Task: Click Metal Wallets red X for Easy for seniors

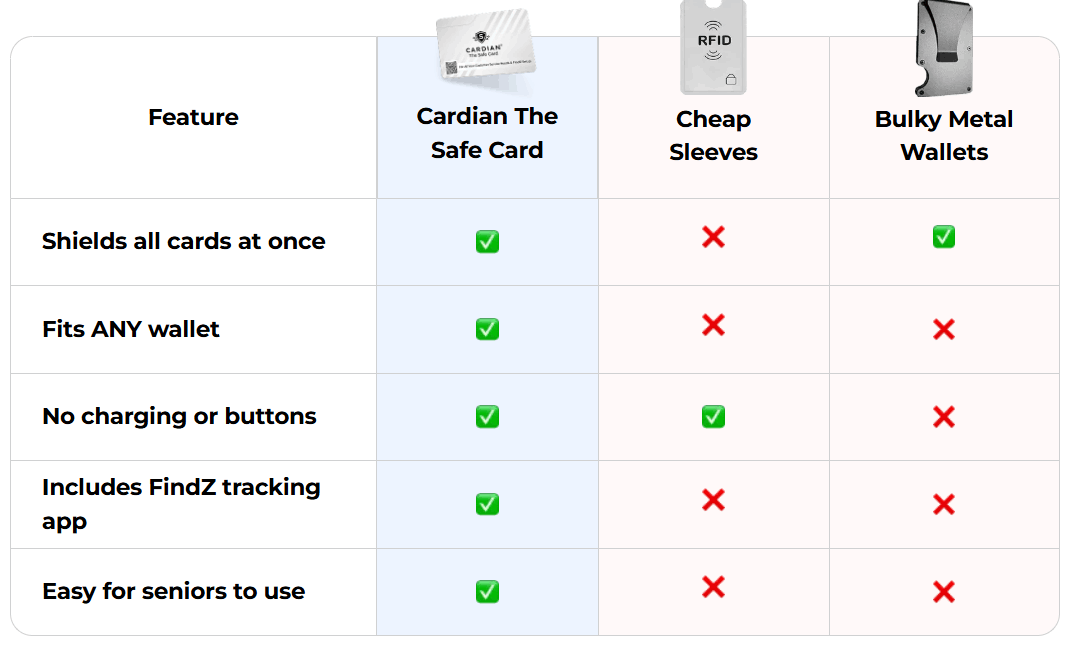Action: [943, 592]
